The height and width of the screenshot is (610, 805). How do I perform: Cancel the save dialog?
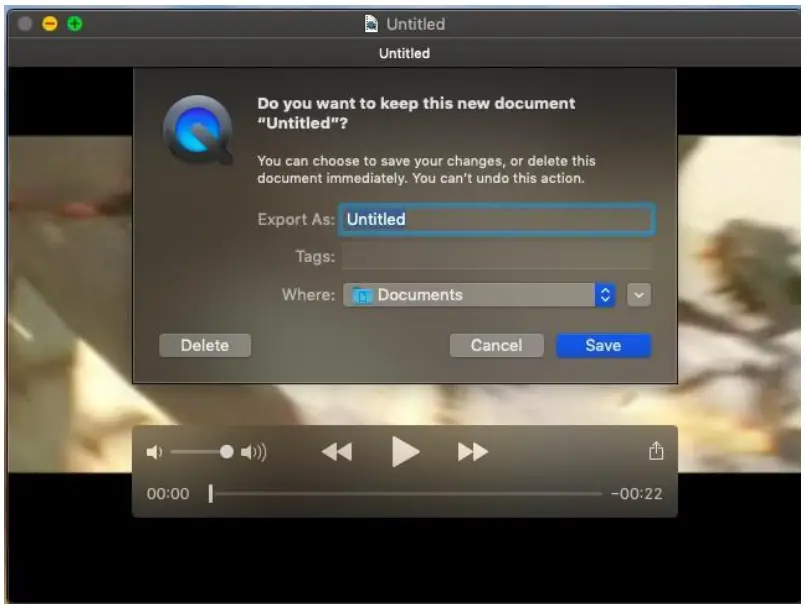click(496, 345)
